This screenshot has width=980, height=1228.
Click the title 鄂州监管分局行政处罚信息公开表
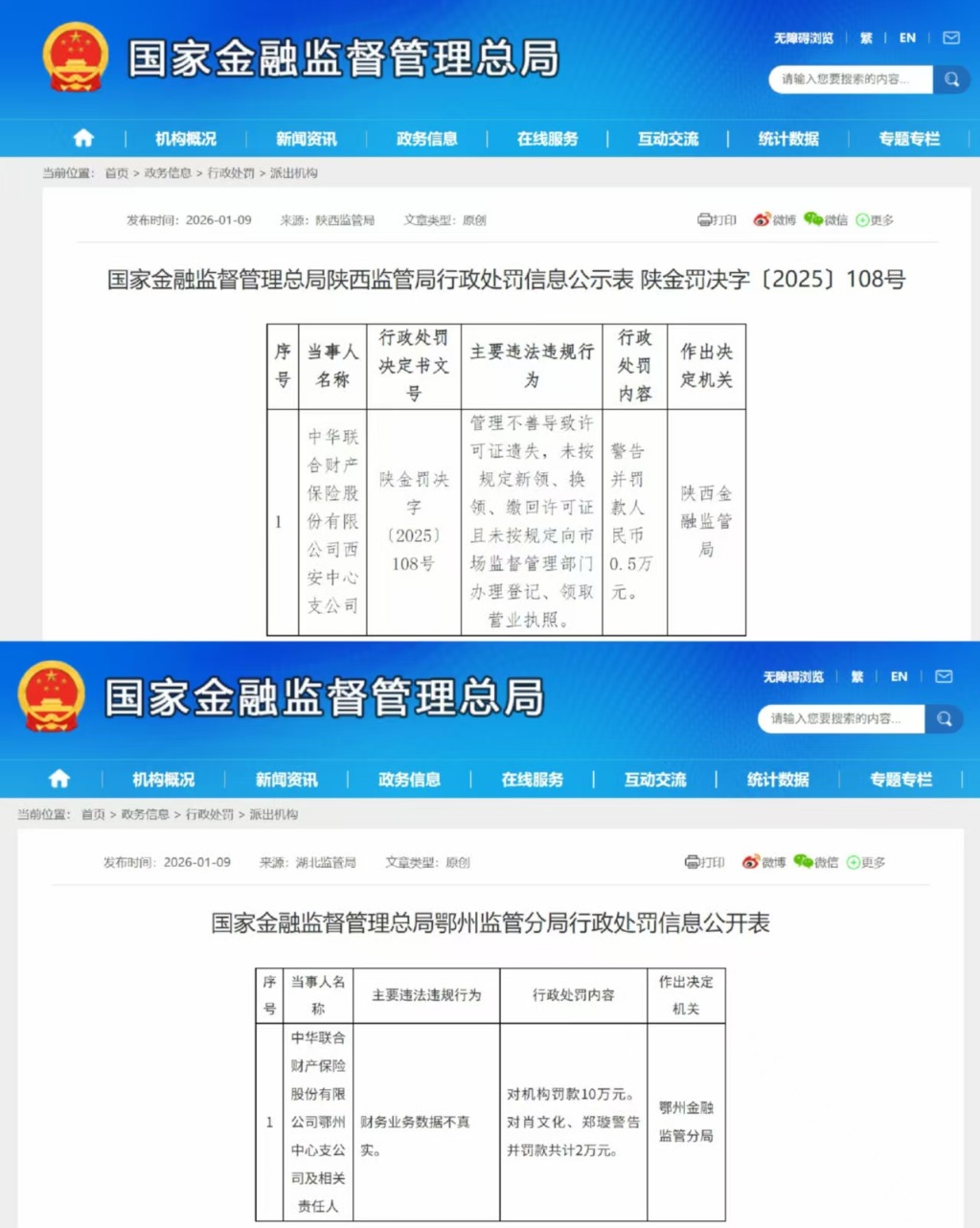point(490,922)
